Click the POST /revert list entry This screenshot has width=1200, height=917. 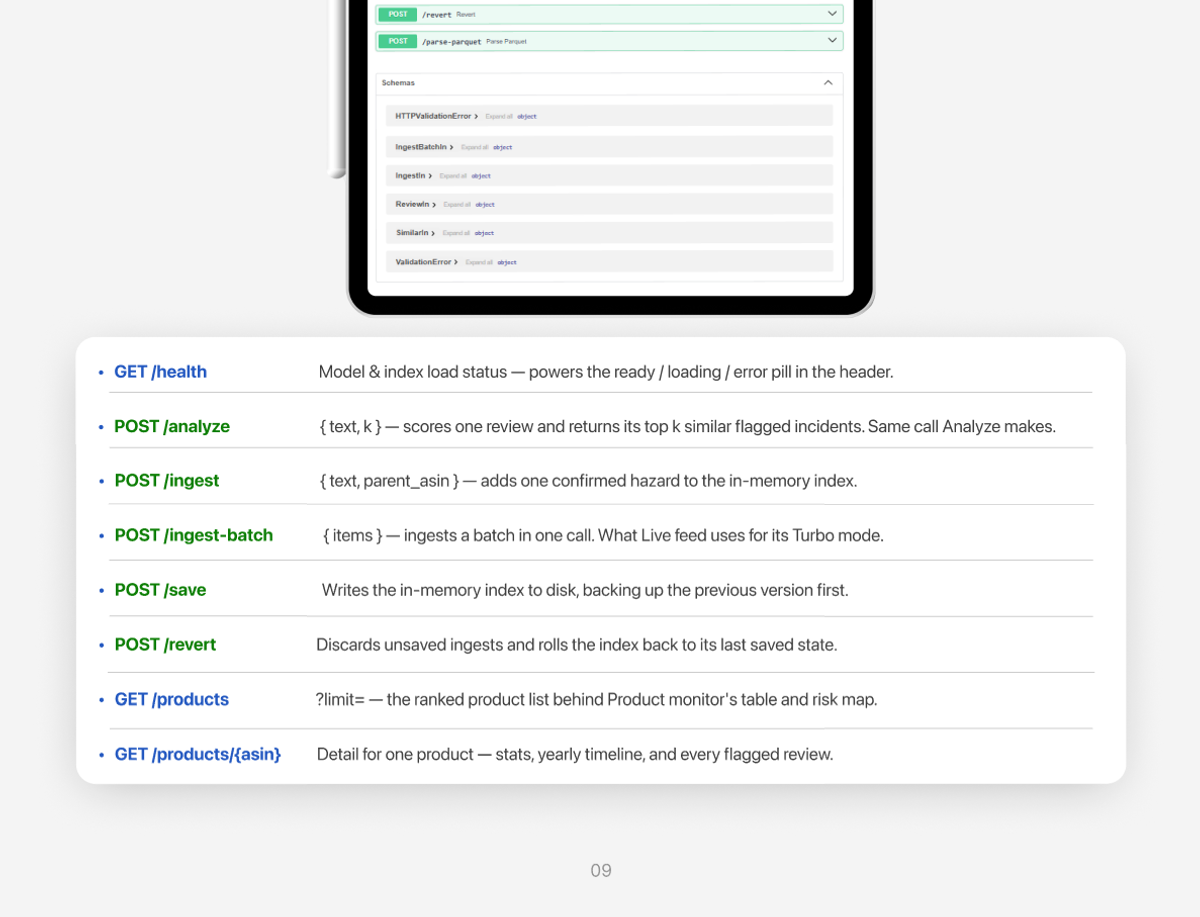click(x=165, y=645)
